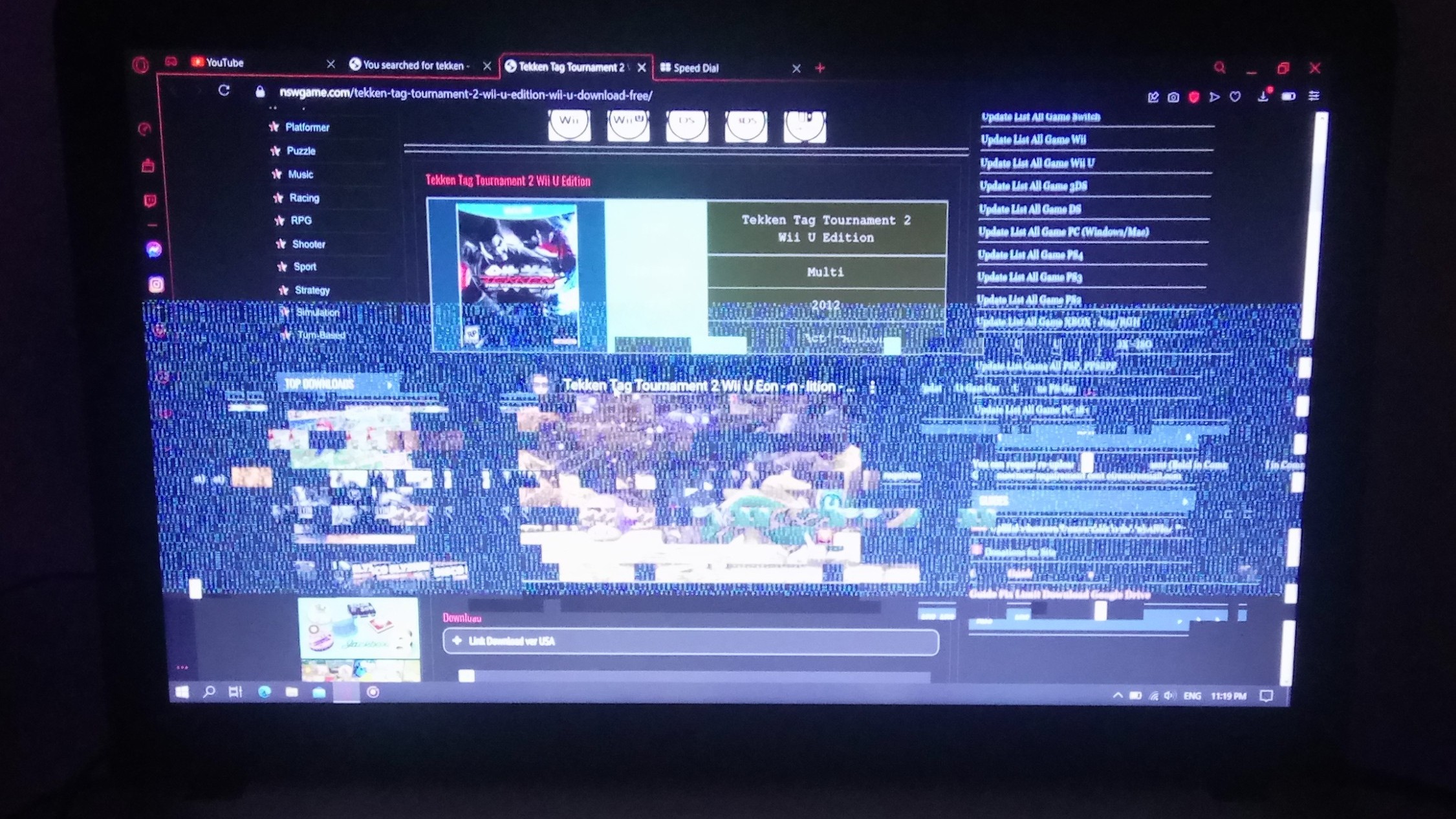Image resolution: width=1456 pixels, height=819 pixels.
Task: Open the Racing category link
Action: pos(304,198)
